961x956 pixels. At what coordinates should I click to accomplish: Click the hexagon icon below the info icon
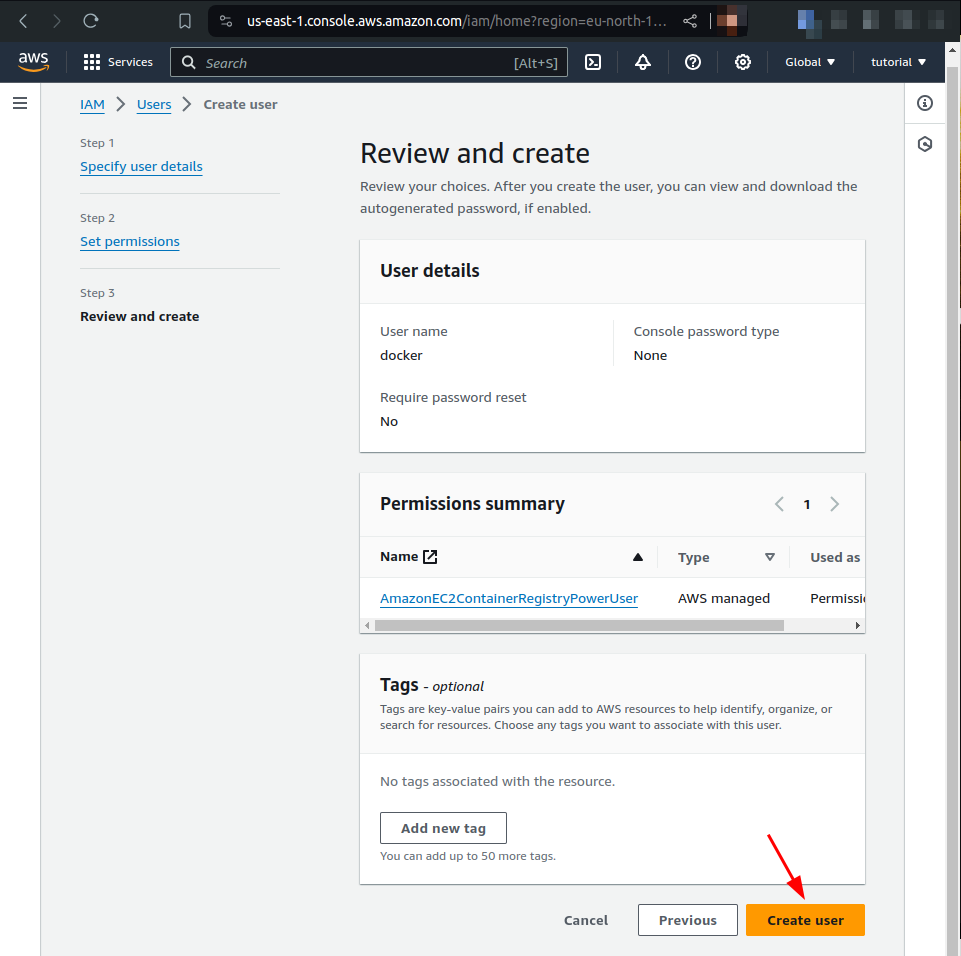click(x=925, y=144)
